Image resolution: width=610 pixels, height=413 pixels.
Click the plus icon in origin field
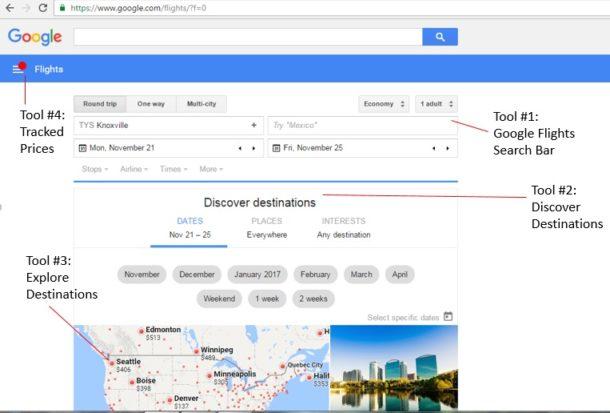tap(254, 125)
